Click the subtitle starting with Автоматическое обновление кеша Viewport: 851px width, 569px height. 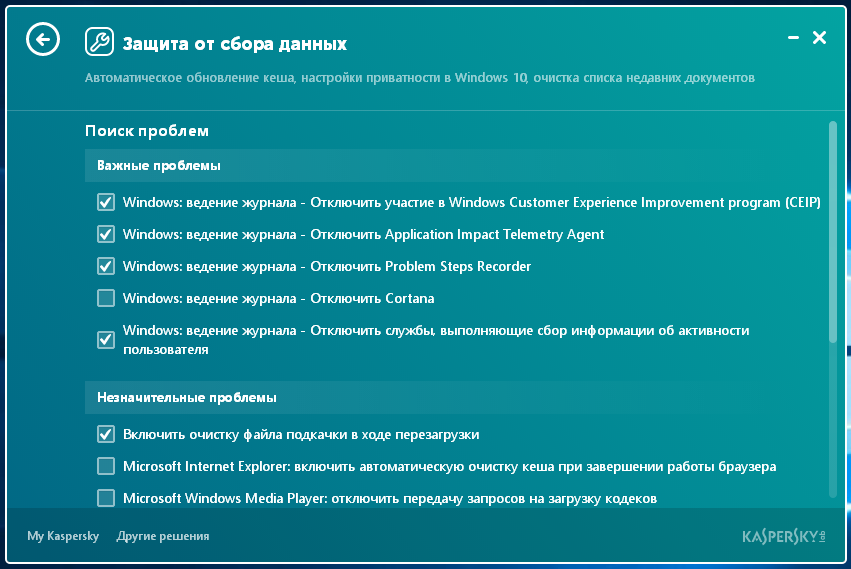click(420, 78)
